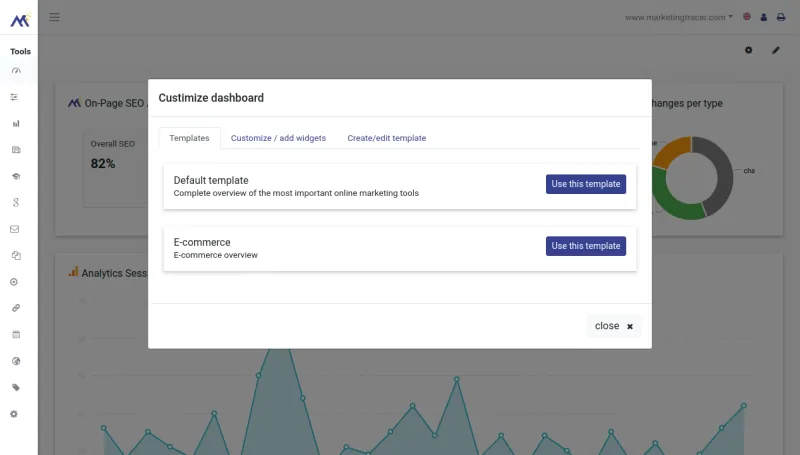Switch to Customize / add widgets tab
The image size is (800, 455).
[x=278, y=138]
